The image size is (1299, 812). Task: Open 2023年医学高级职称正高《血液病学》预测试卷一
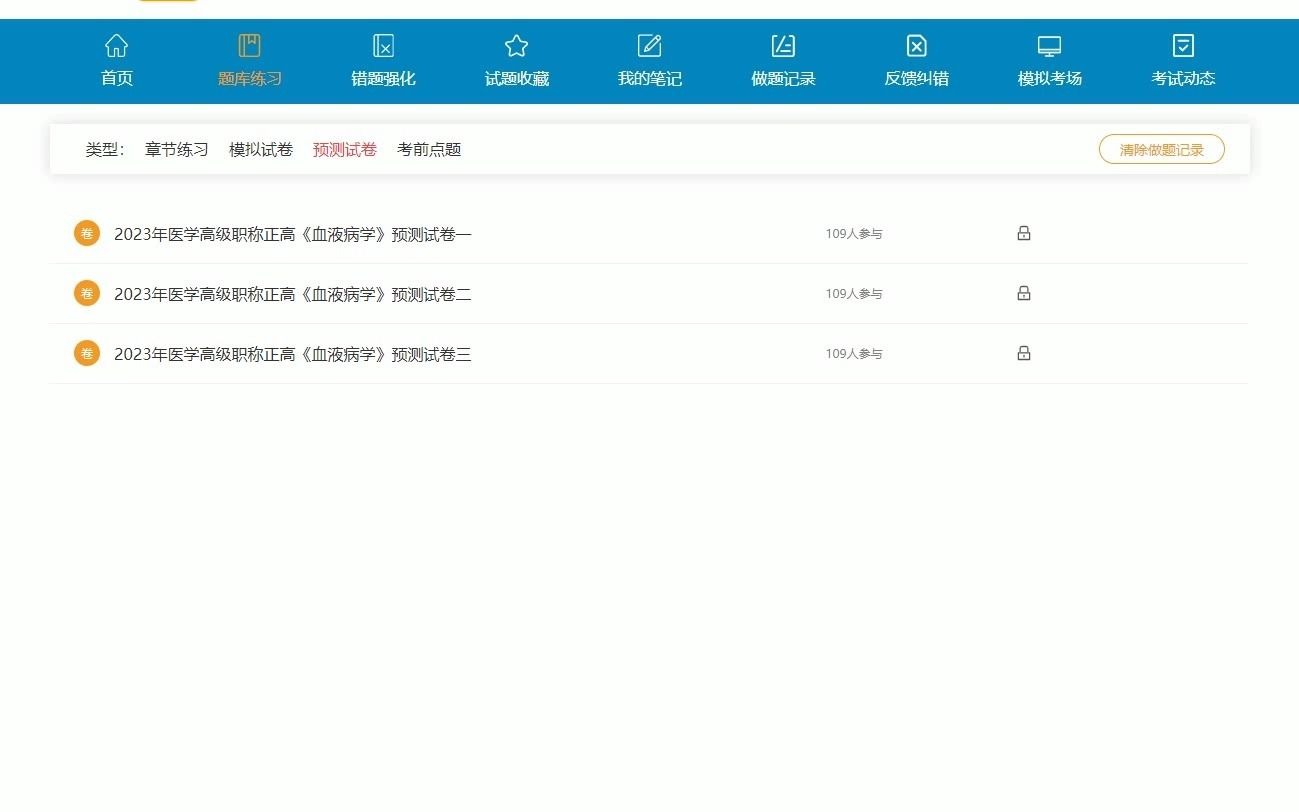pos(293,234)
